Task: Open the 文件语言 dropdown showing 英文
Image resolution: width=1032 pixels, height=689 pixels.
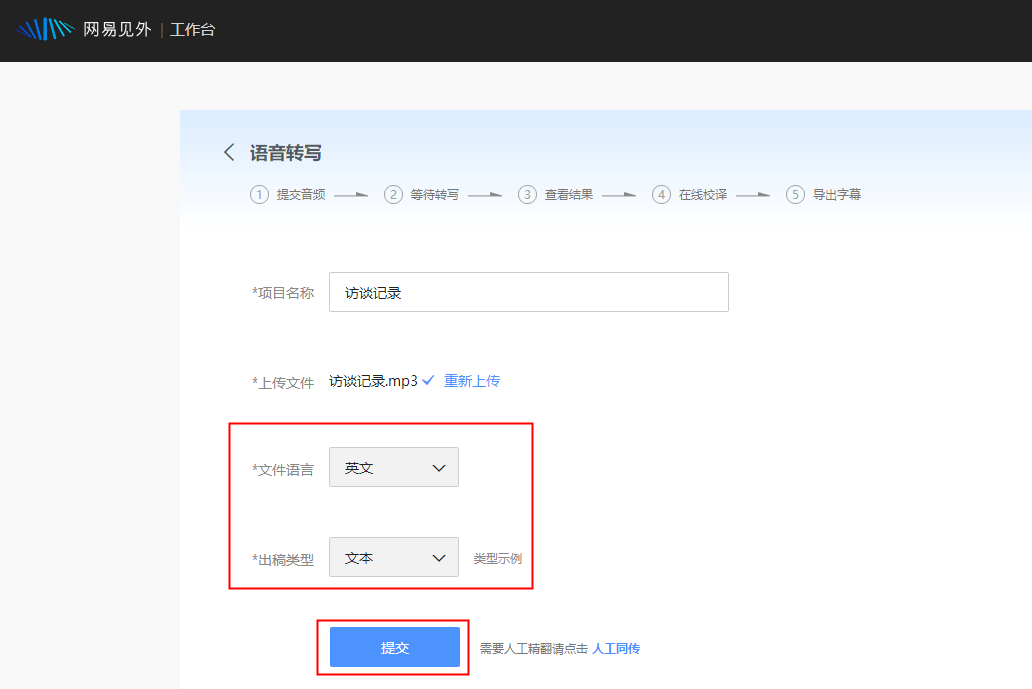Action: (394, 467)
